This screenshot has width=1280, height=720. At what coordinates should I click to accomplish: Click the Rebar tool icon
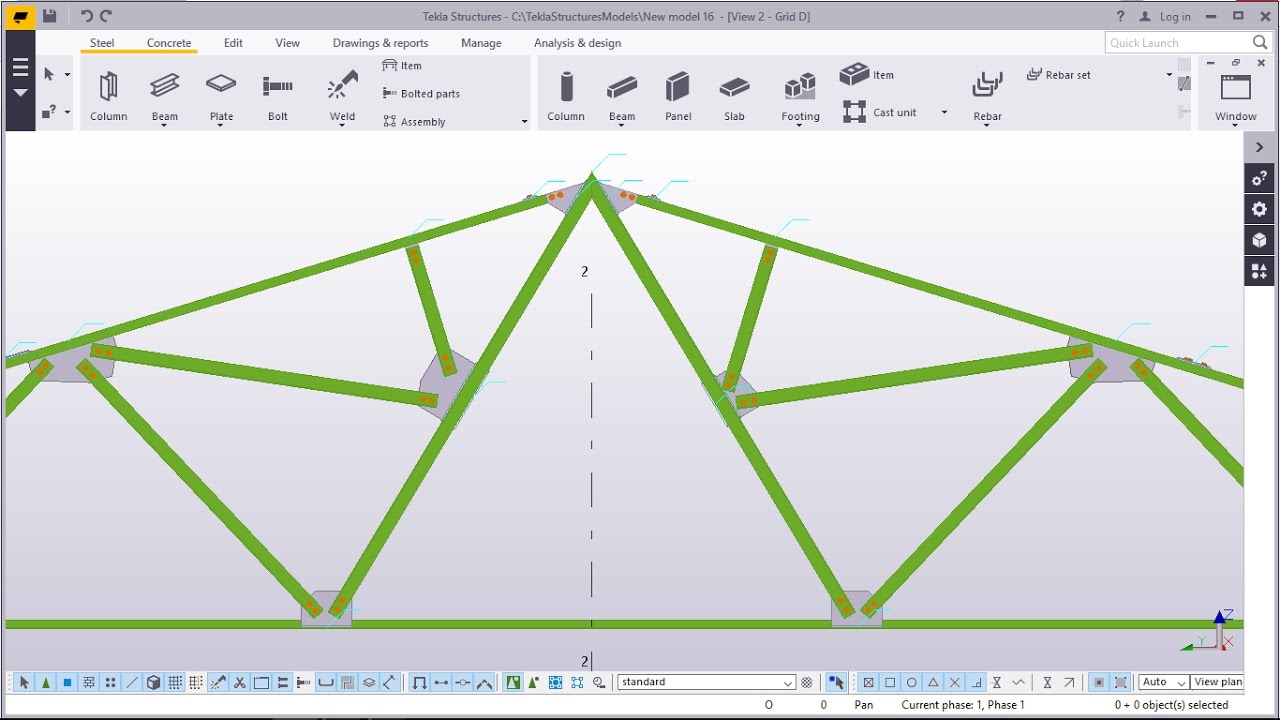tap(987, 86)
